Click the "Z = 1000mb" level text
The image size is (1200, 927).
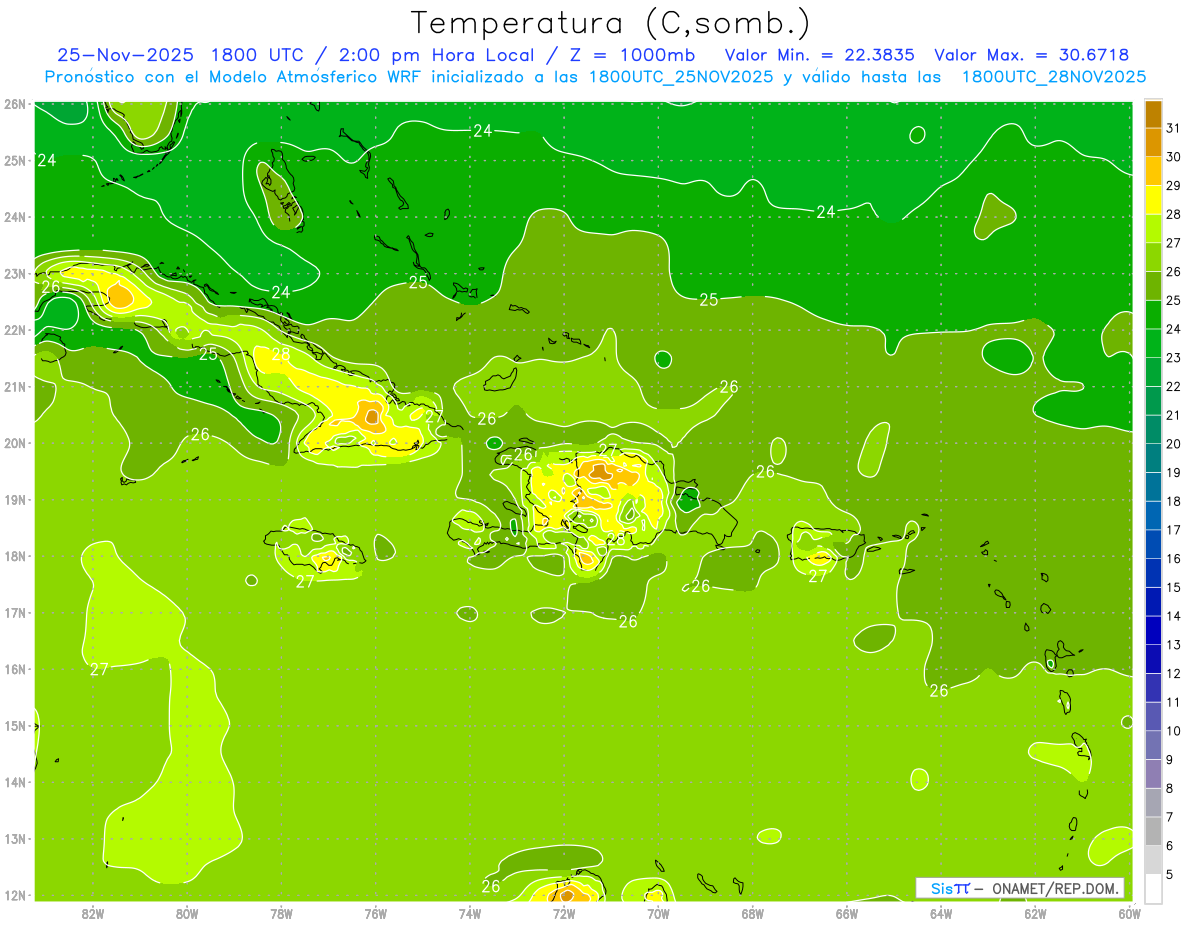[x=633, y=55]
